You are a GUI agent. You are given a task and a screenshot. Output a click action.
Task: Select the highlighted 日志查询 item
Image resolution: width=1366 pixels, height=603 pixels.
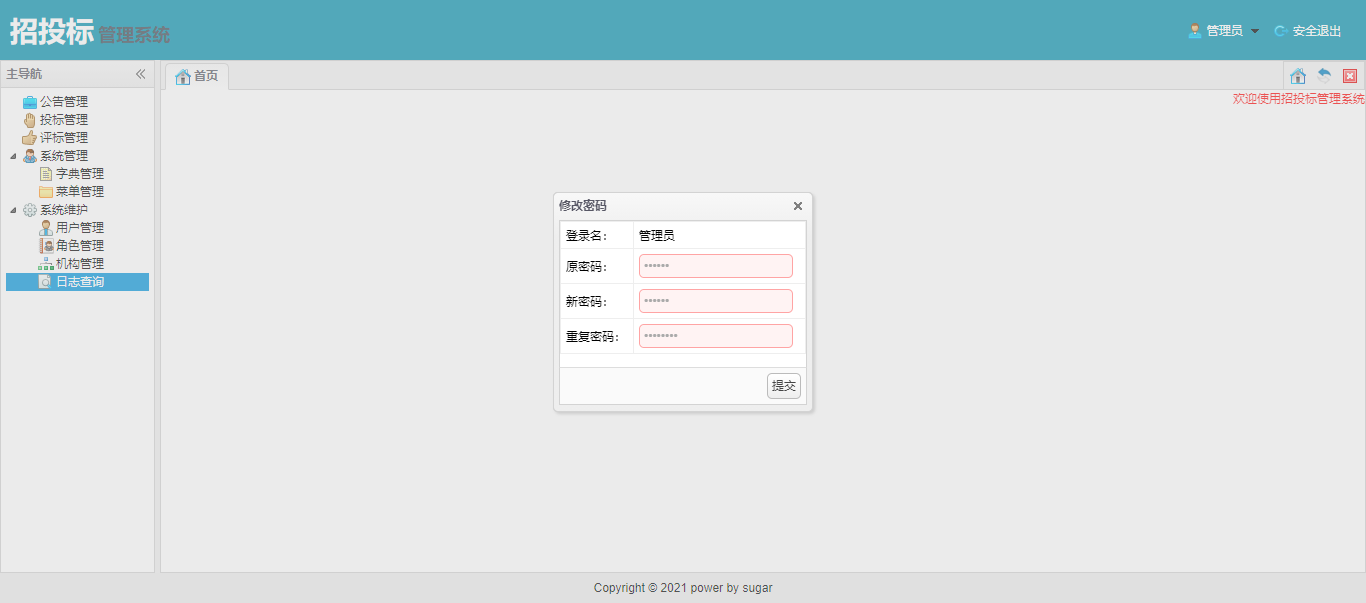pos(78,282)
